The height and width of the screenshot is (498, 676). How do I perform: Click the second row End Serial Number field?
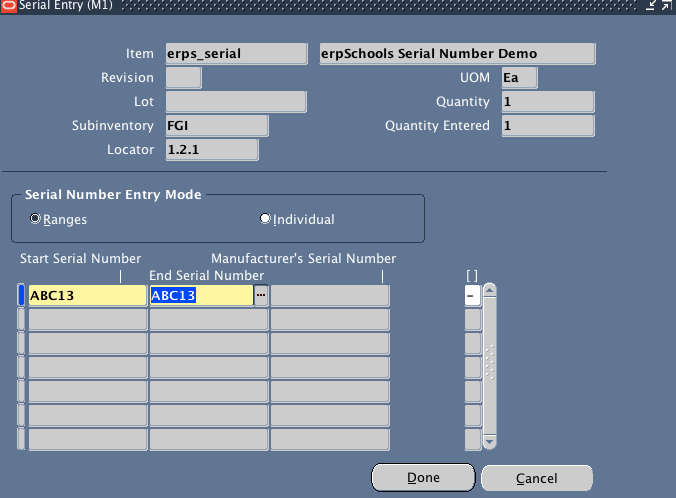[209, 319]
